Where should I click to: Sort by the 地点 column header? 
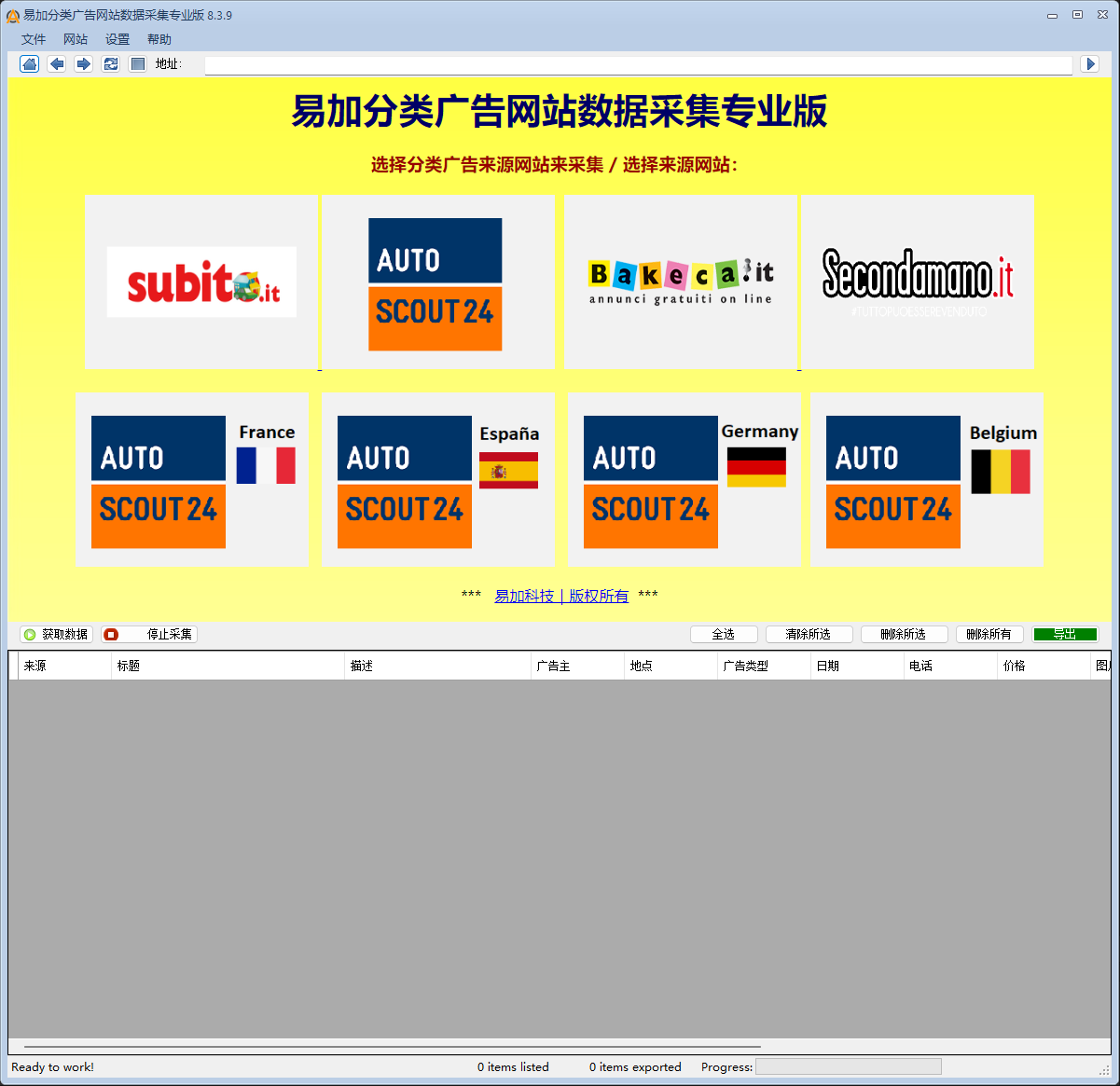(671, 666)
